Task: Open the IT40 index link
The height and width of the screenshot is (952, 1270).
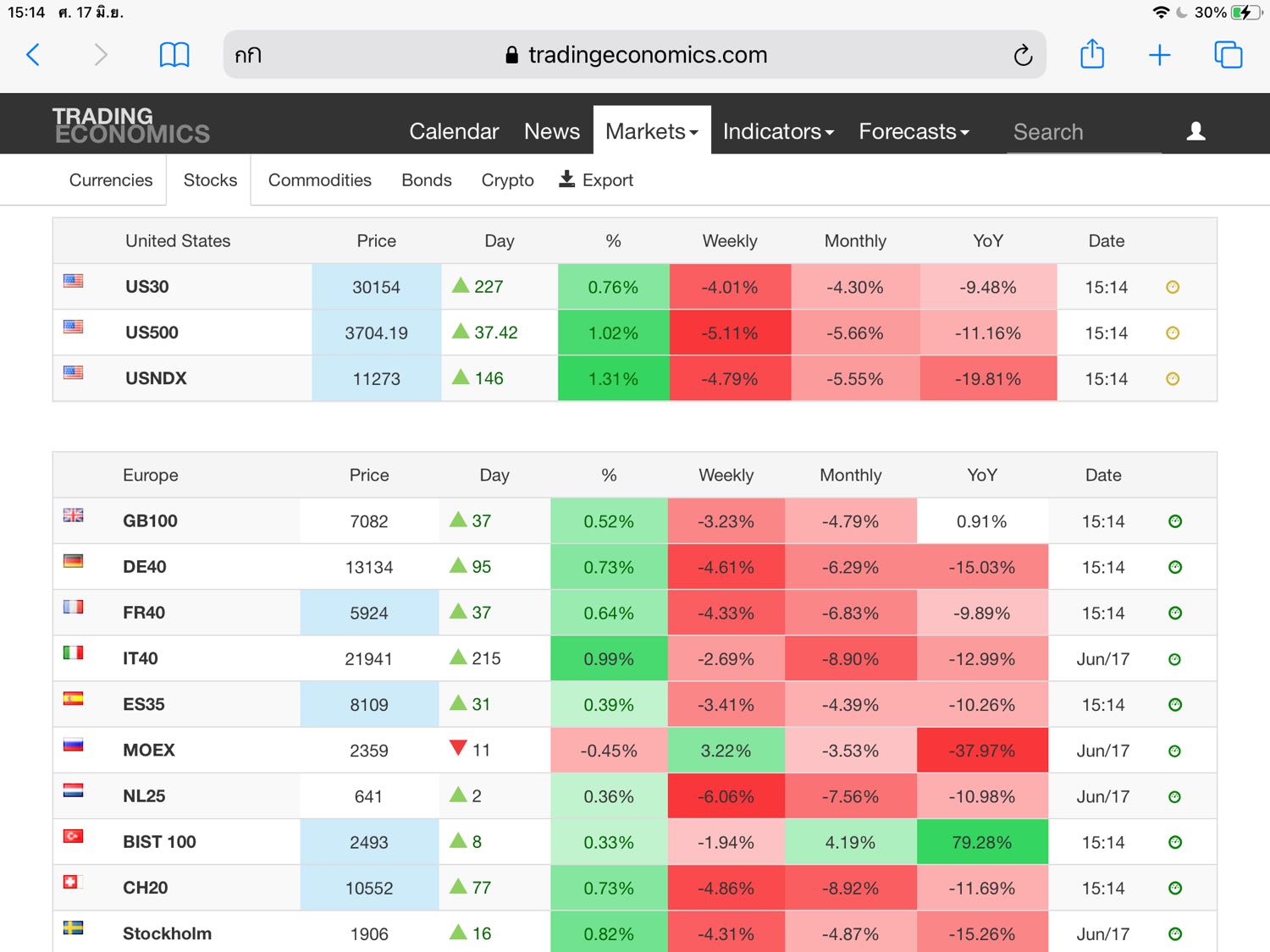Action: [x=141, y=658]
